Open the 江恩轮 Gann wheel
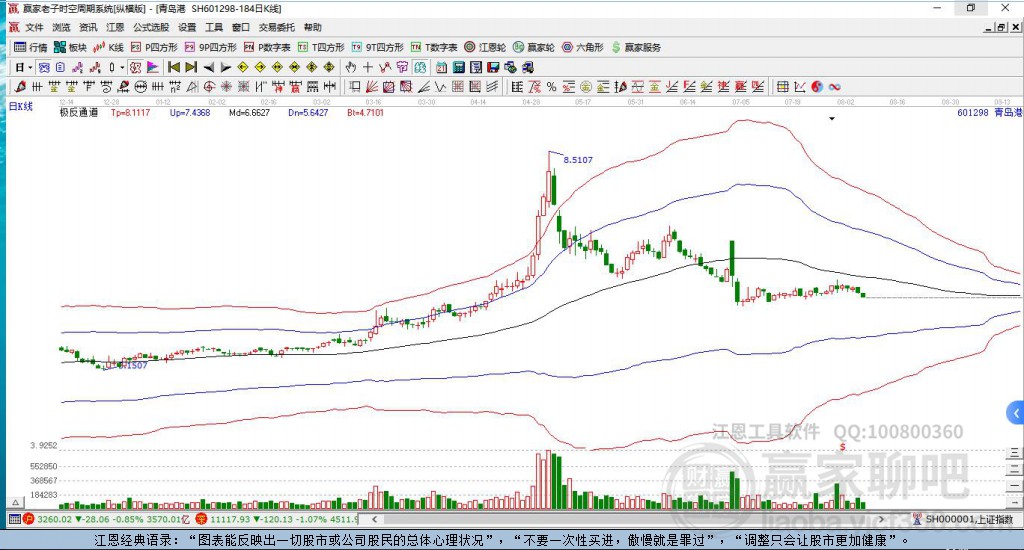Viewport: 1024px width, 550px height. pos(485,47)
